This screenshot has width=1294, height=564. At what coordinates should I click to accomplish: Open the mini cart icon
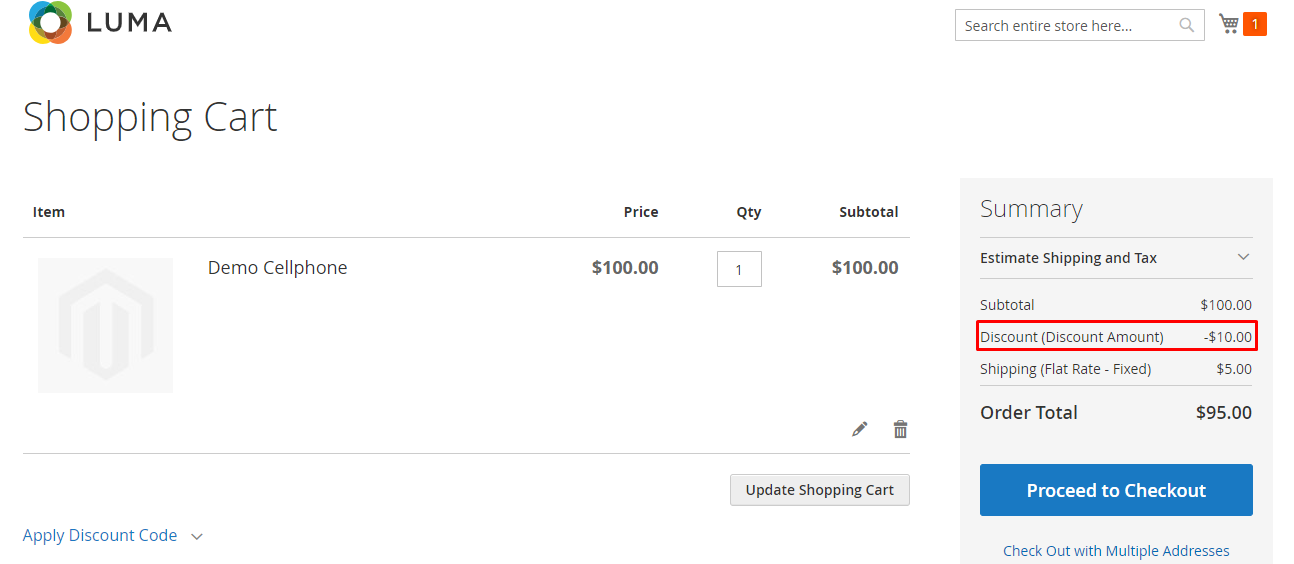click(1229, 23)
